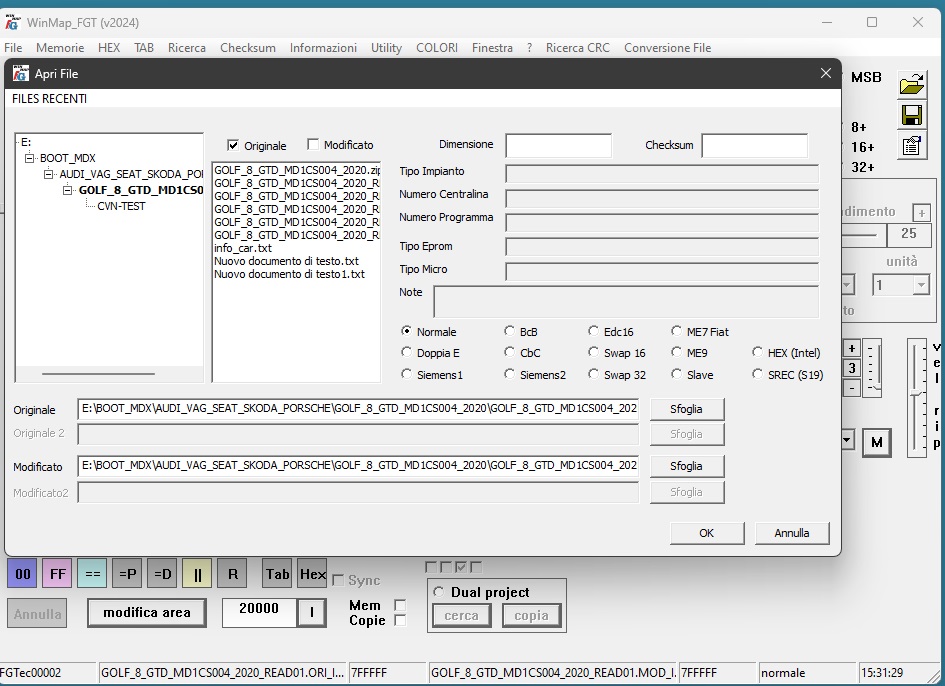Viewport: 945px width, 686px height.
Task: Click the OK button
Action: point(706,533)
